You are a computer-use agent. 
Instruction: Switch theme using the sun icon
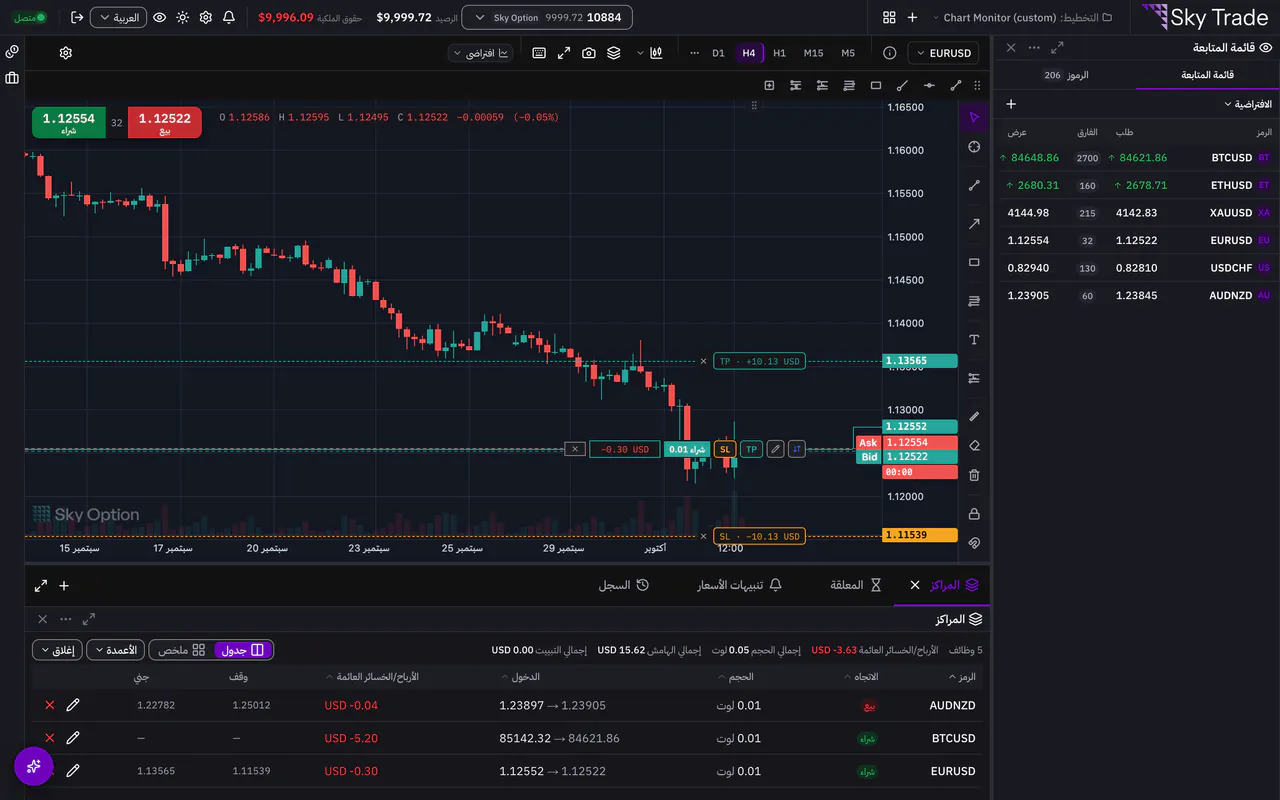click(182, 18)
